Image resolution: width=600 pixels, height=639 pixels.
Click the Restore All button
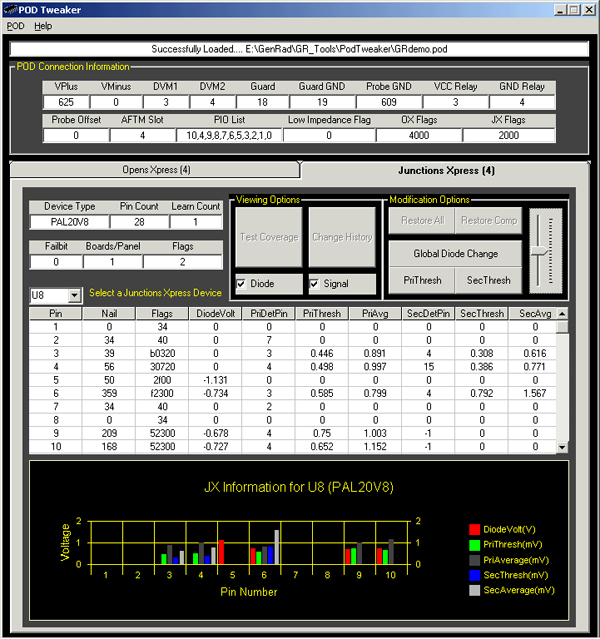coord(422,220)
